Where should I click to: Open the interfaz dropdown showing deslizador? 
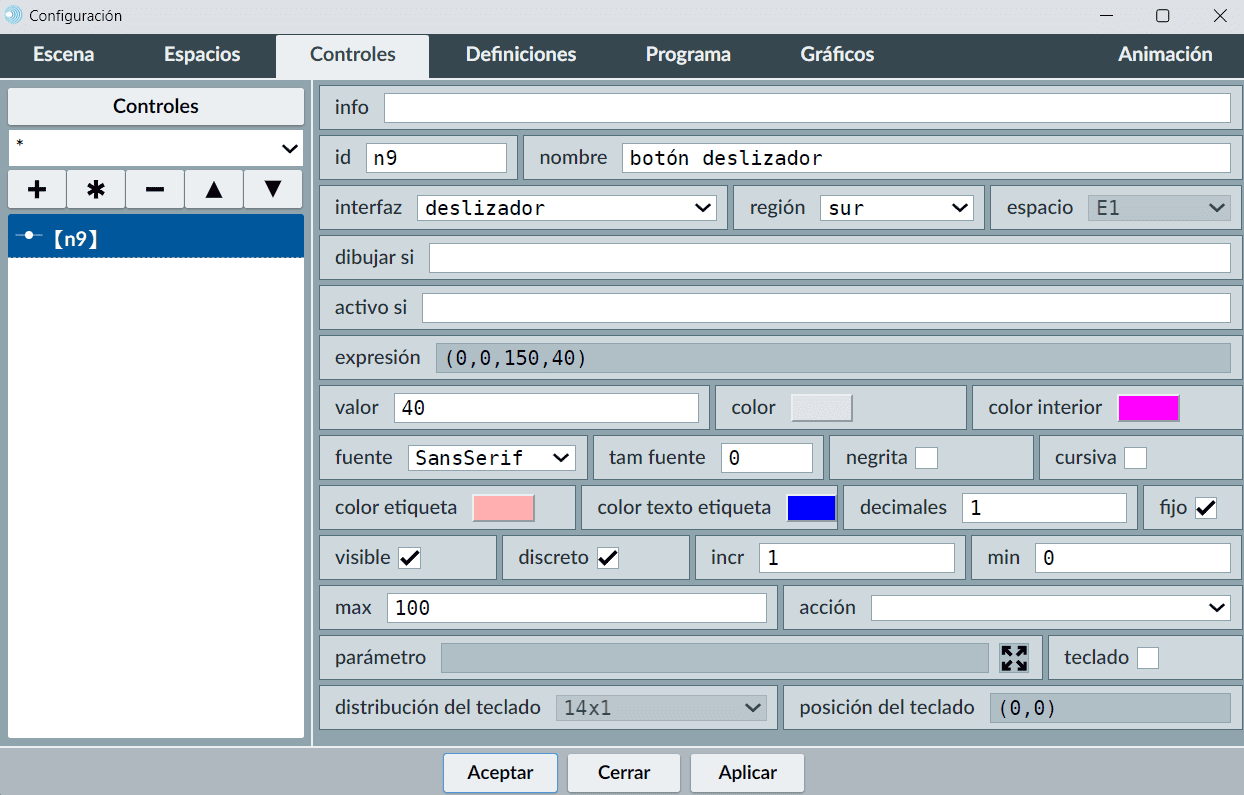point(566,208)
